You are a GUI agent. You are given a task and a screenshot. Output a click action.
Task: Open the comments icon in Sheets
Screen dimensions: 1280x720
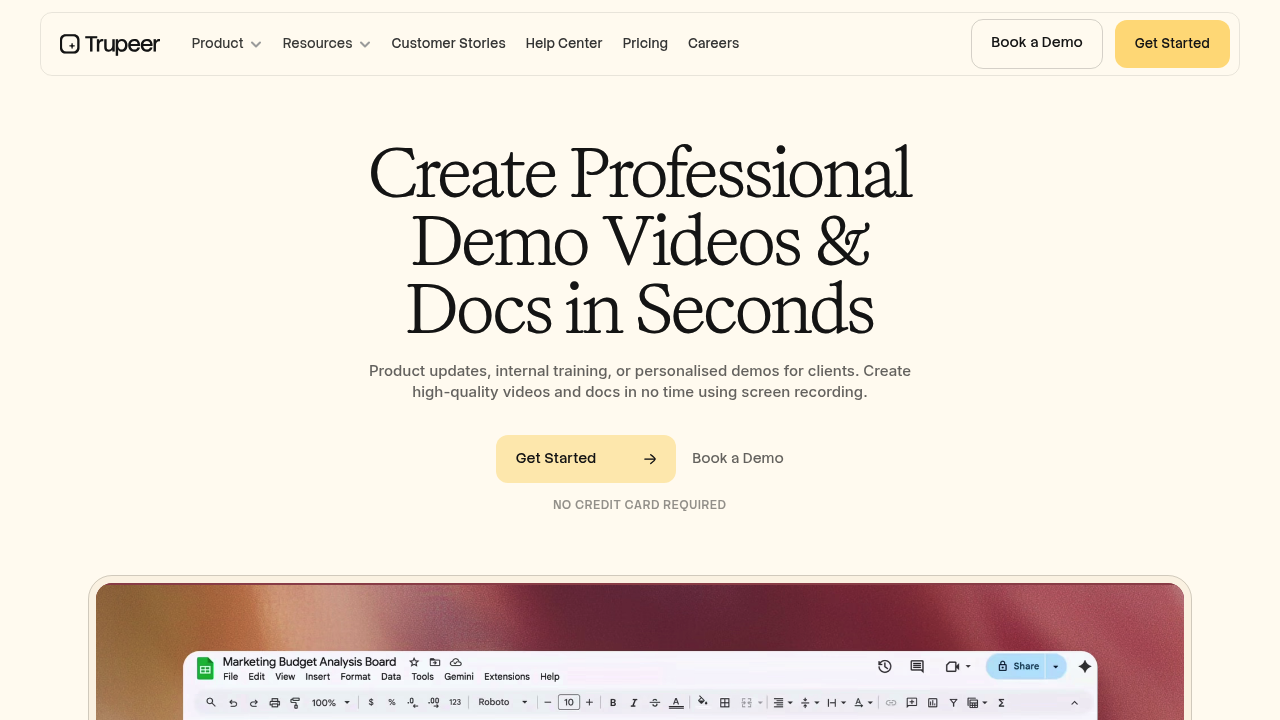[x=917, y=666]
